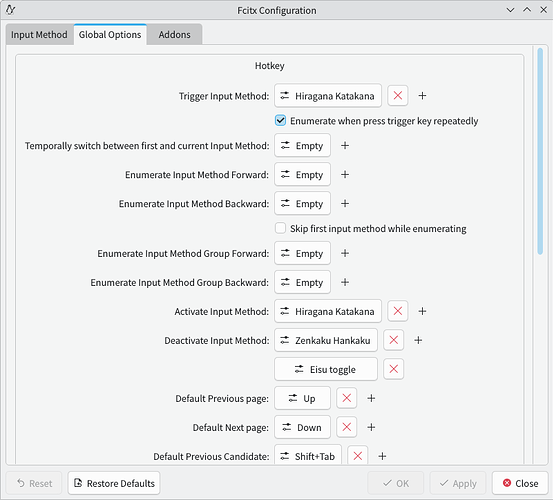Add a hotkey for Enumerate Input Method Group Backward
The width and height of the screenshot is (553, 500).
[x=345, y=282]
